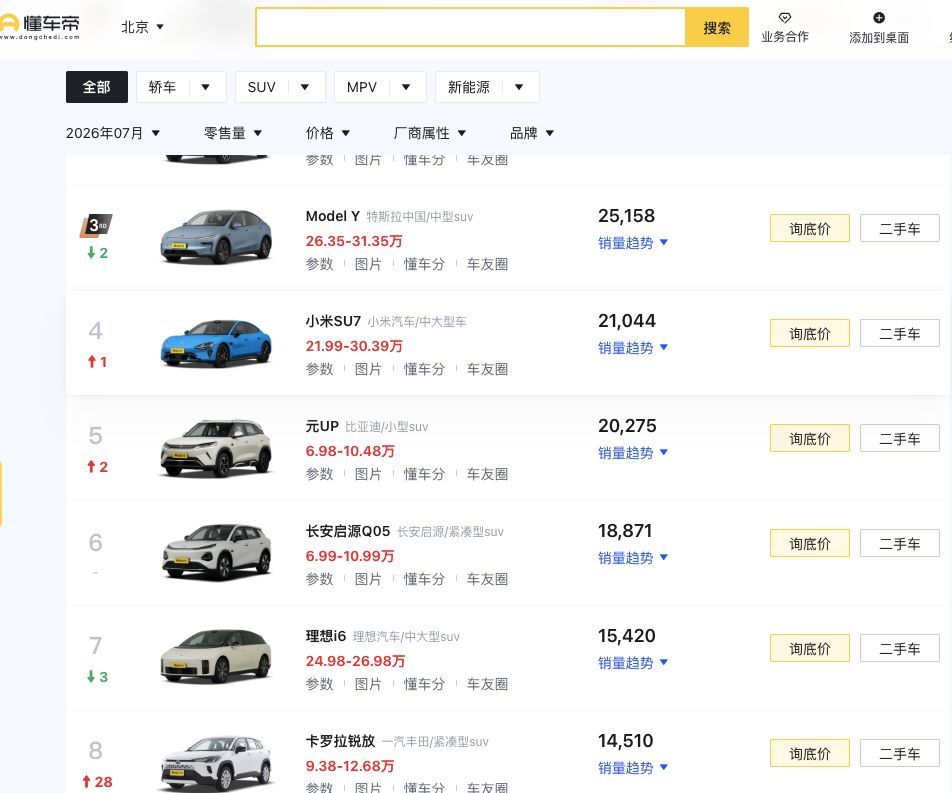This screenshot has width=952, height=793.
Task: Select the SUV category tab
Action: 262,87
